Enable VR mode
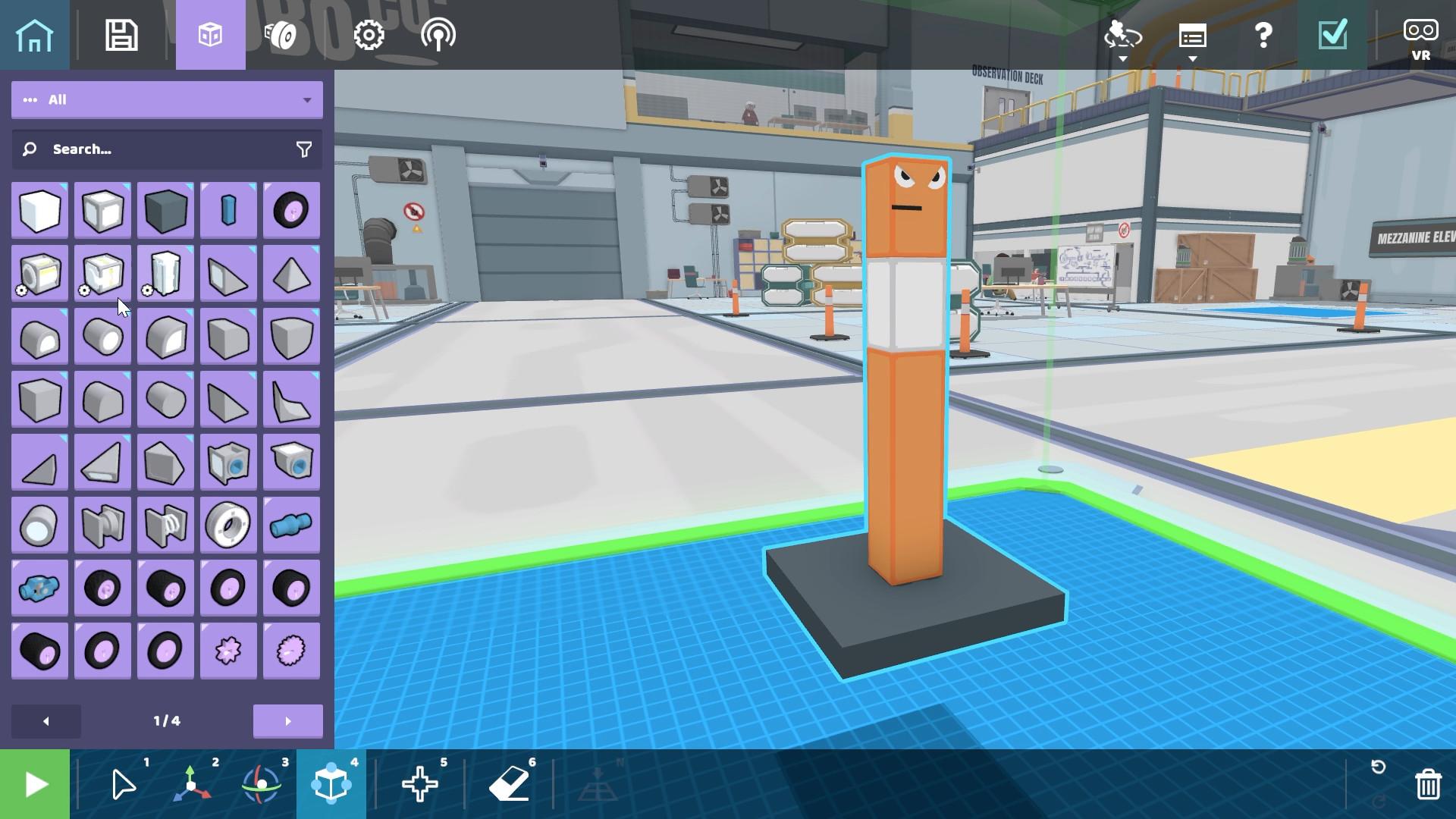This screenshot has width=1456, height=819. tap(1420, 38)
